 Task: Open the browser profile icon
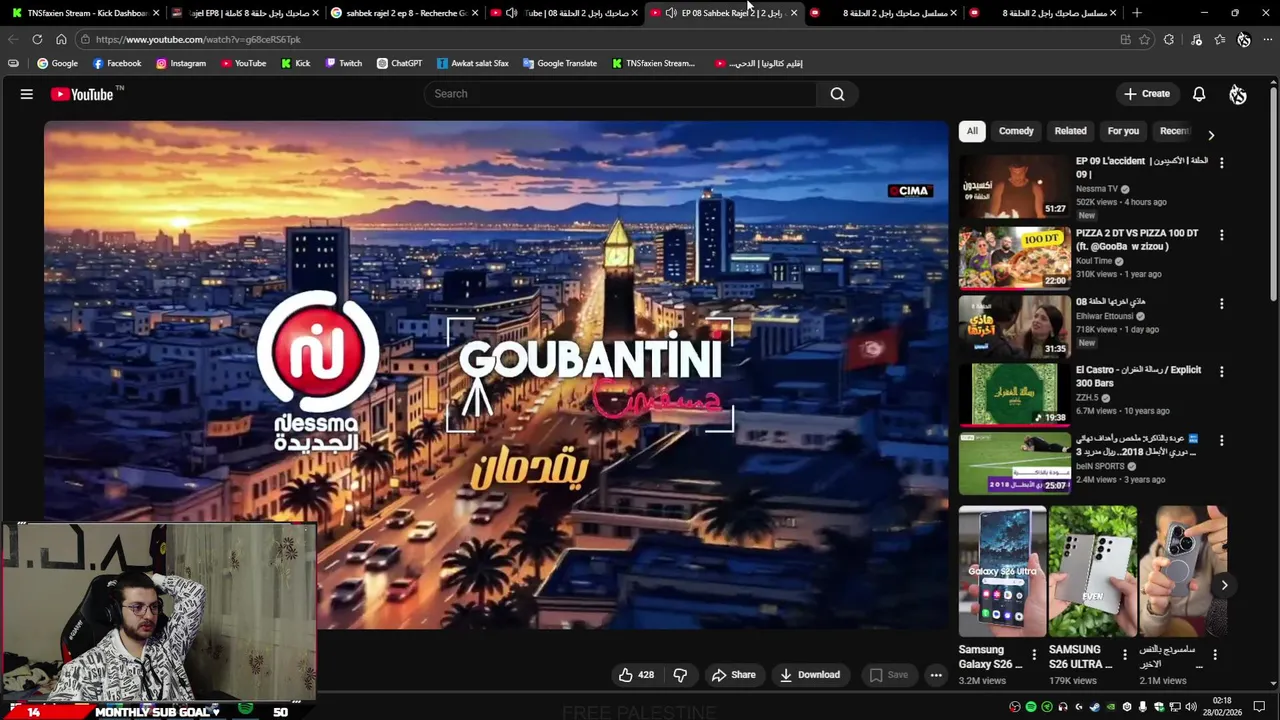(x=1244, y=39)
